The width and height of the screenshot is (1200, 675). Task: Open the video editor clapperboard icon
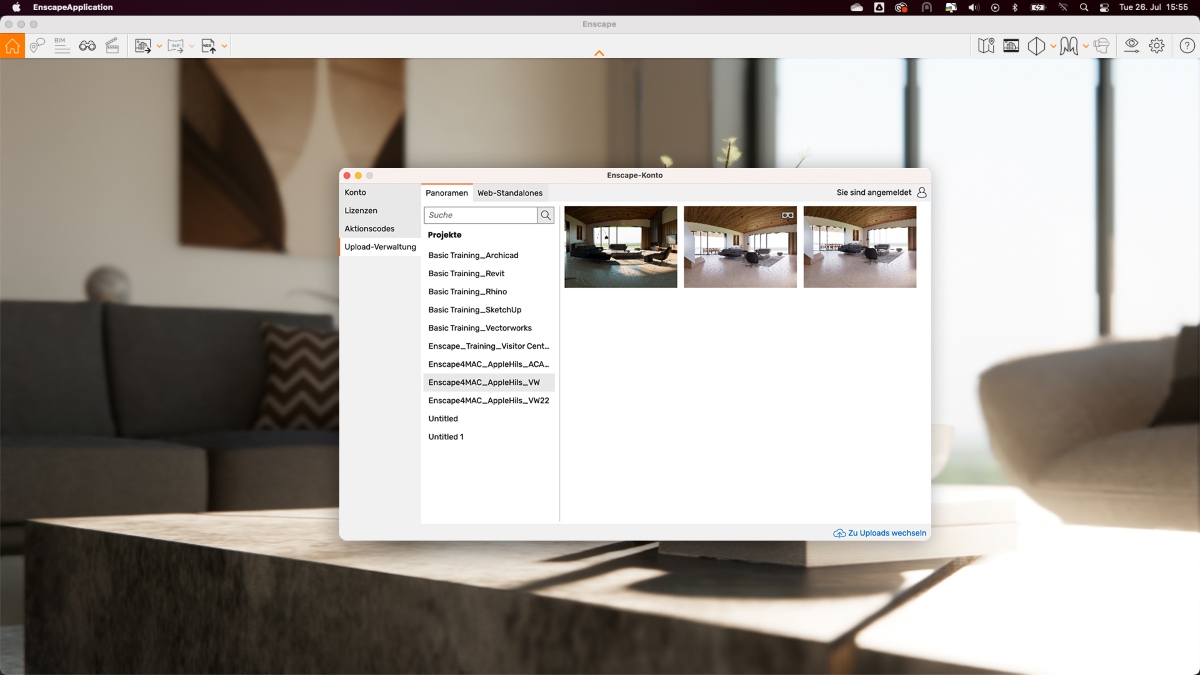(x=112, y=46)
